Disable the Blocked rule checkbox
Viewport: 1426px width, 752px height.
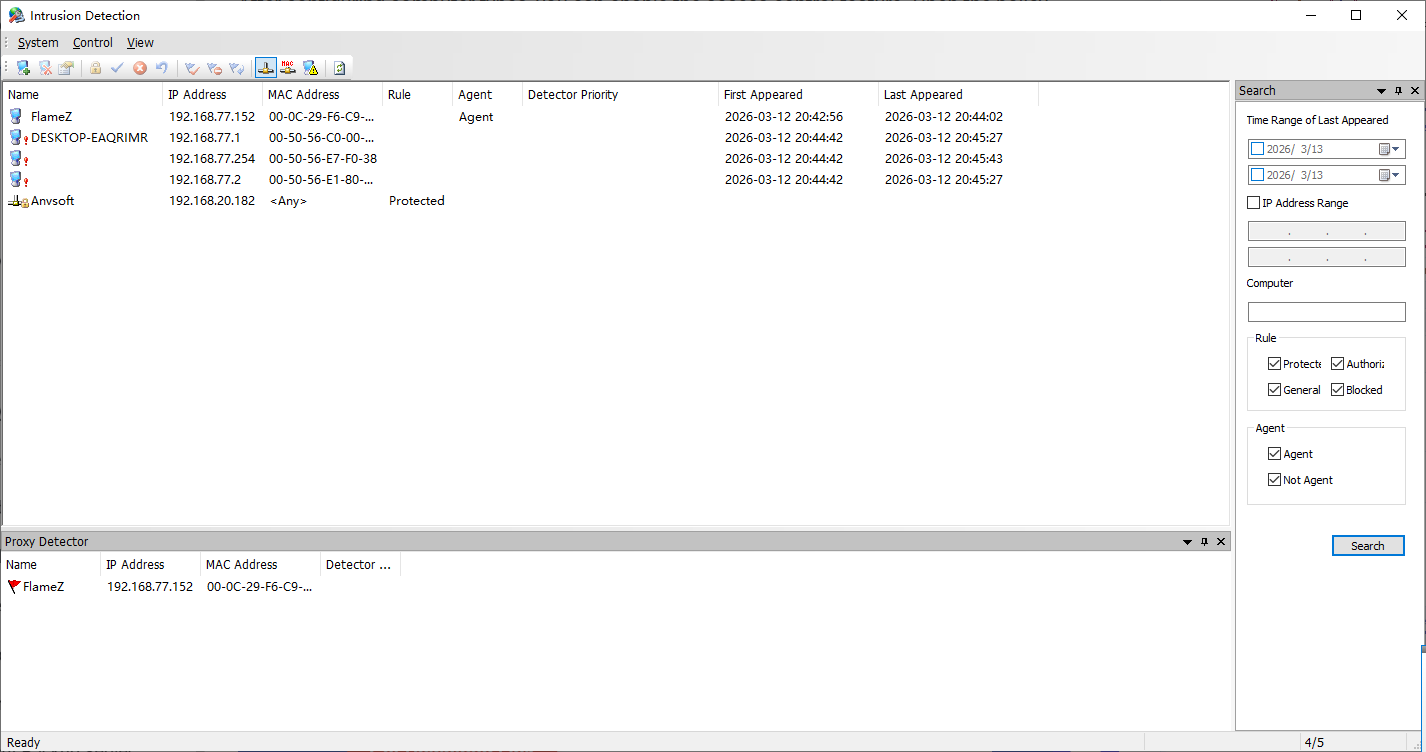(x=1337, y=389)
